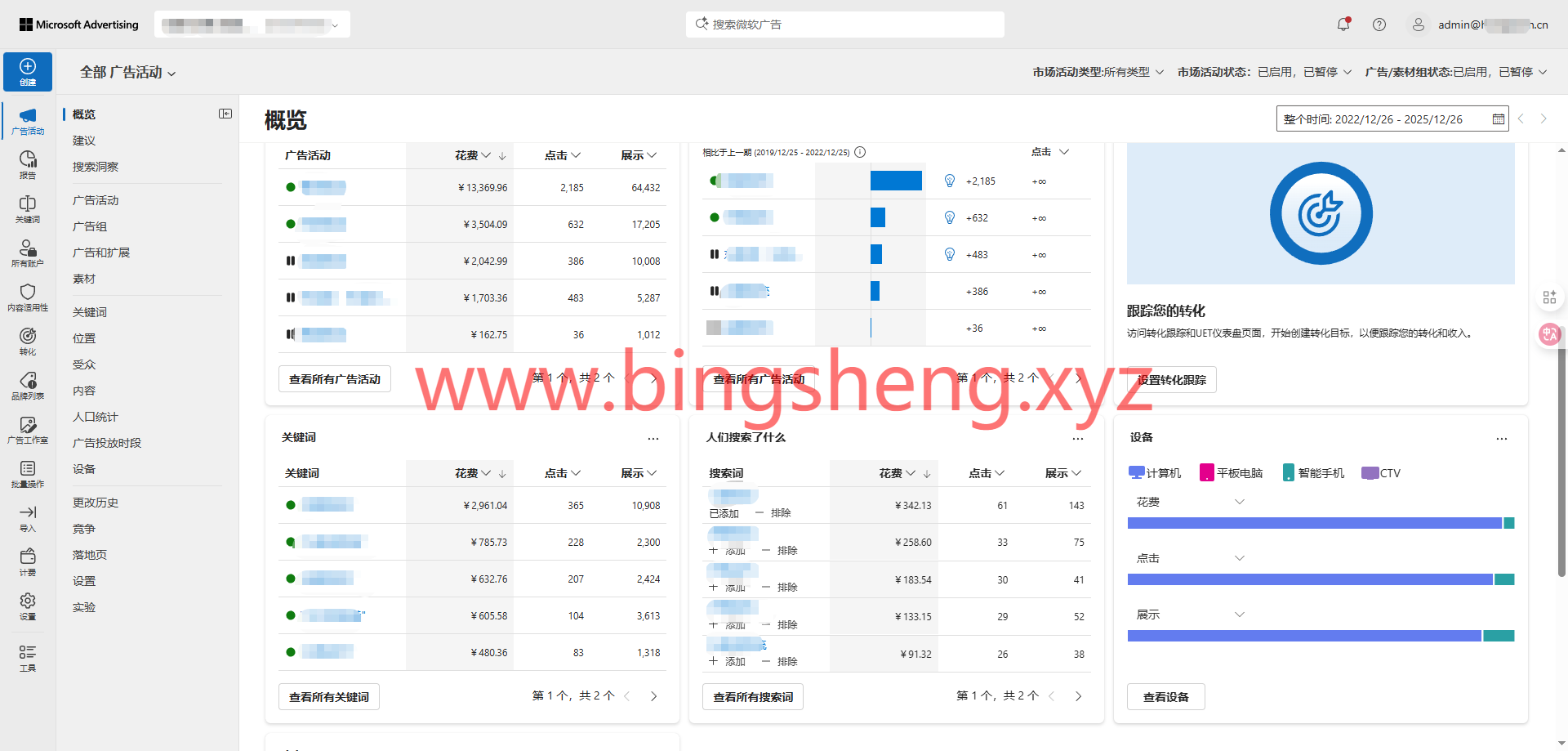Click the 搜索微软广告 search box
This screenshot has height=751, width=1568.
pos(845,25)
